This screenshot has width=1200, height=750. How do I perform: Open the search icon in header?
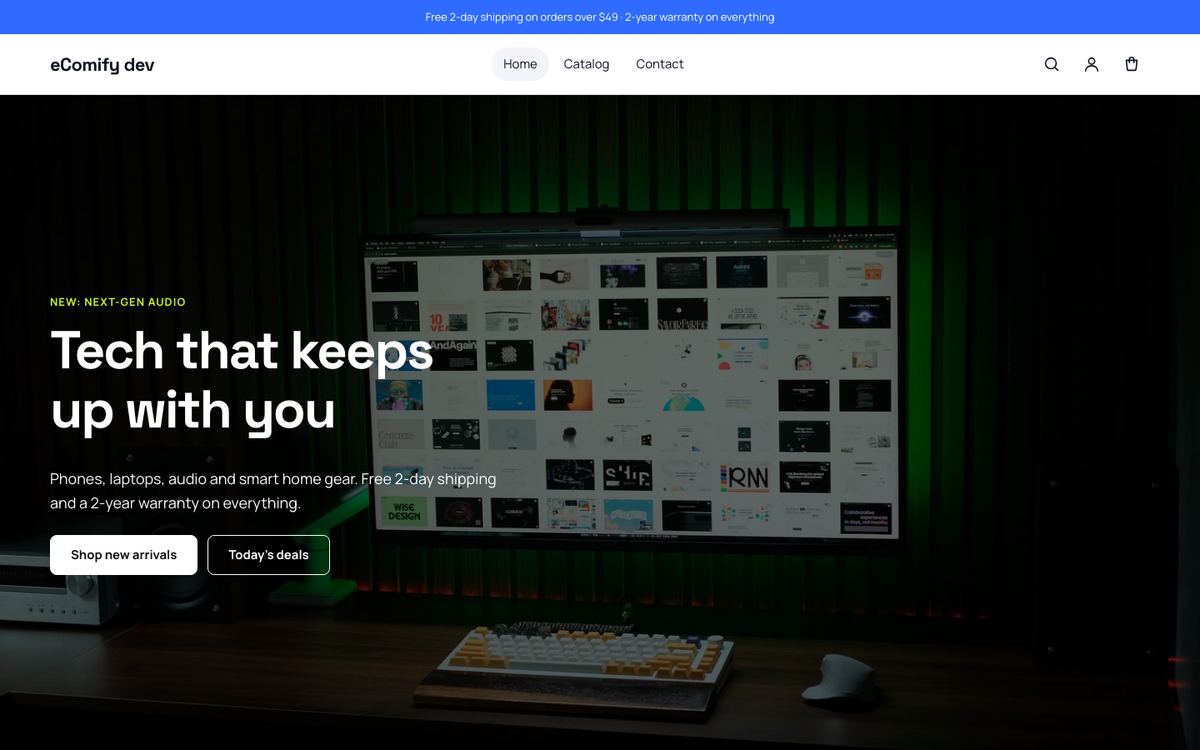[1051, 64]
